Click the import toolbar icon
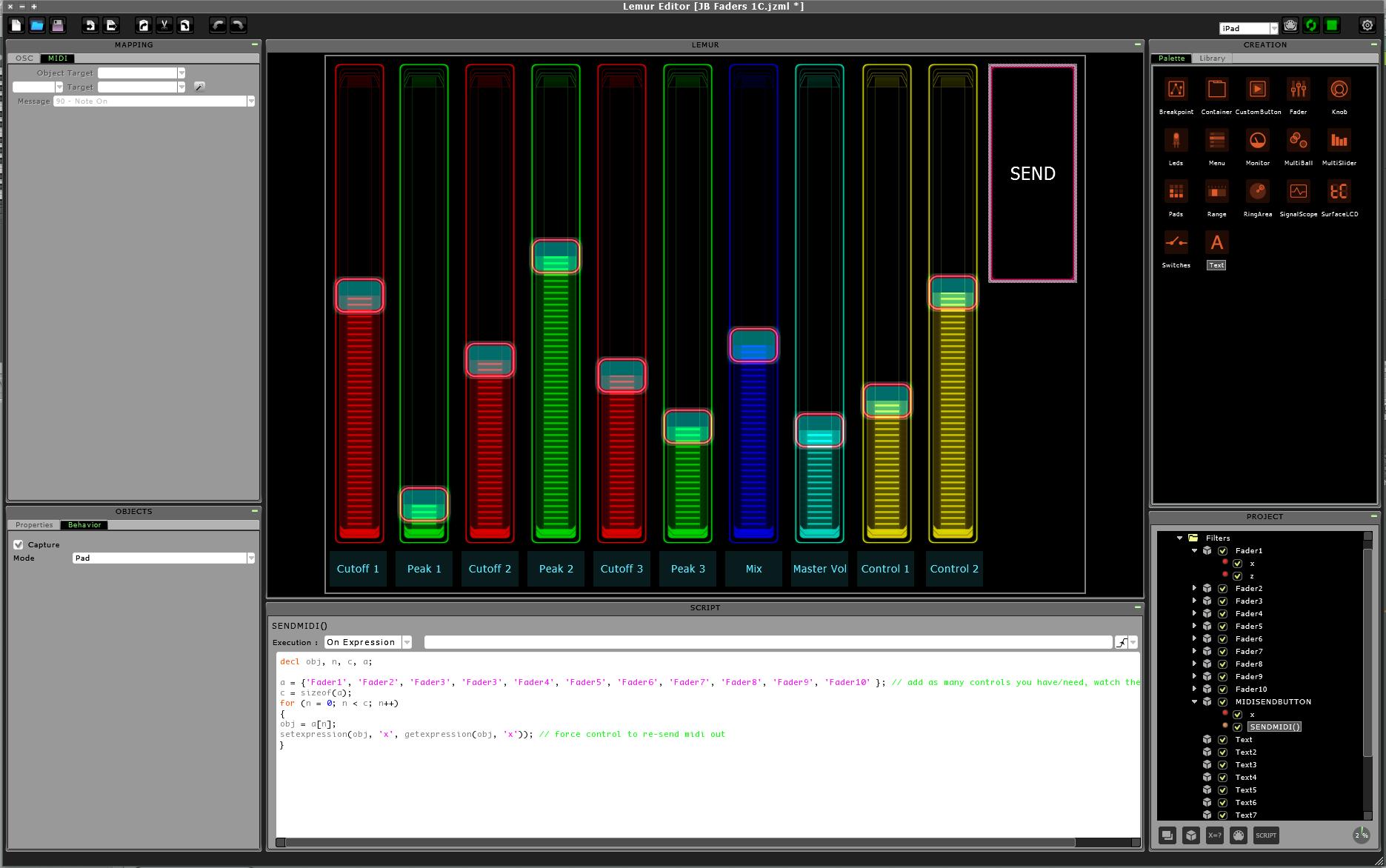1386x868 pixels. 90,25
